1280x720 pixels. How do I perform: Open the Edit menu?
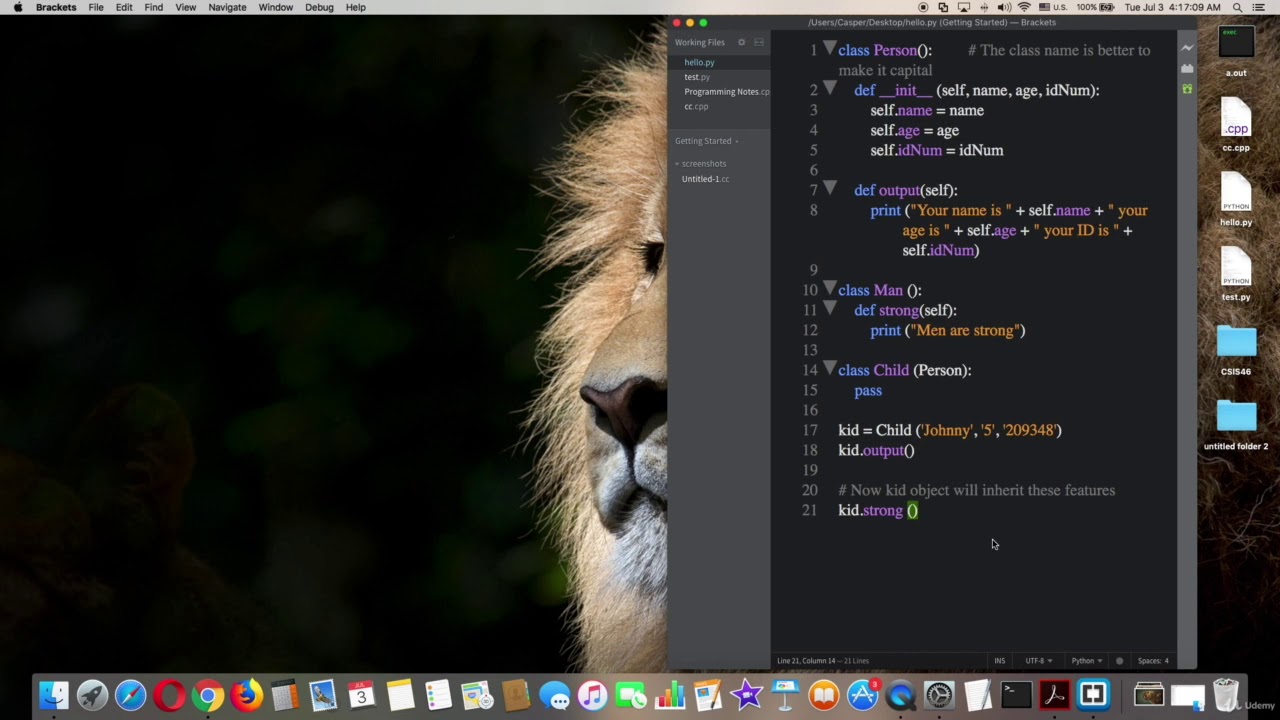(x=124, y=7)
